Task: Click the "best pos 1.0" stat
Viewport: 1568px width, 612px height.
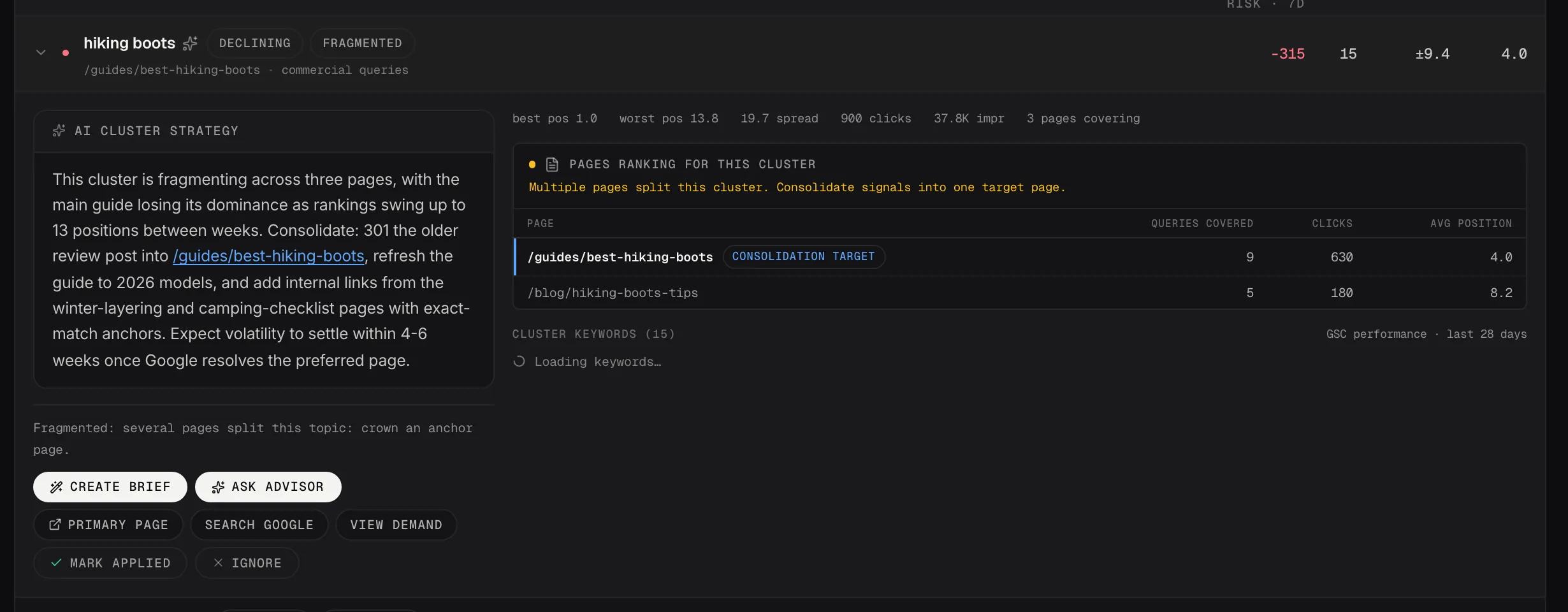Action: pos(555,119)
